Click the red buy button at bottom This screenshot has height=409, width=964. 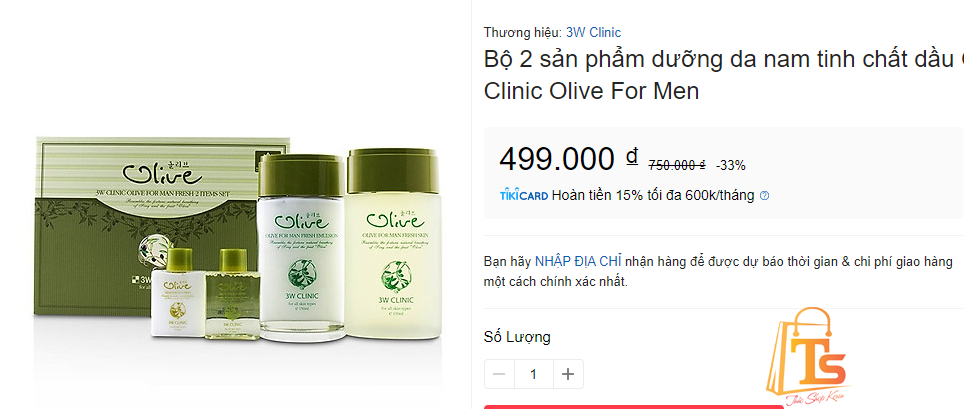(x=633, y=407)
